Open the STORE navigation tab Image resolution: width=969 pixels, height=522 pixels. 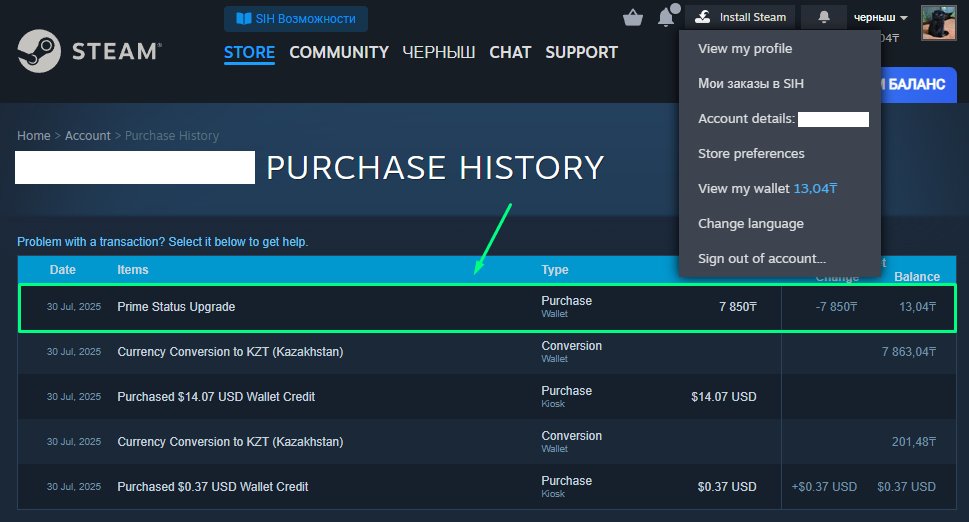(x=249, y=52)
